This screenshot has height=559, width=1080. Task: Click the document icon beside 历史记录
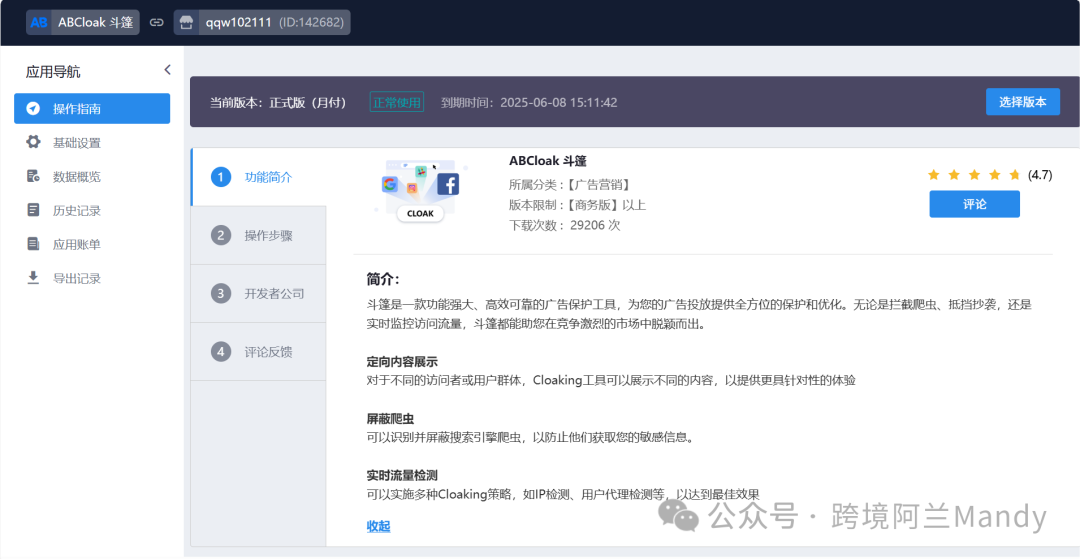tap(33, 210)
